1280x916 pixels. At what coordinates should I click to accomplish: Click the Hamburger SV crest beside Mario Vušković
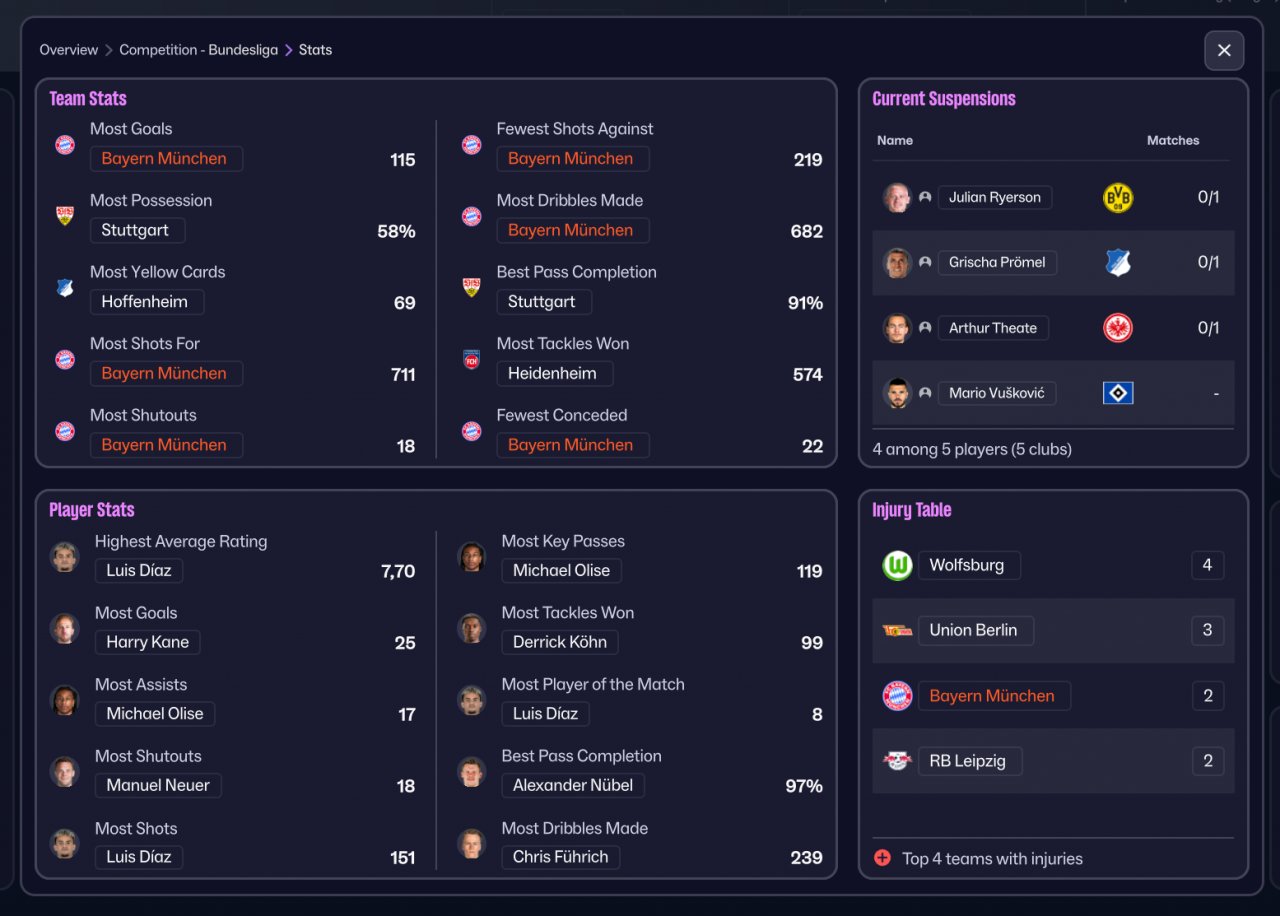pos(1117,393)
